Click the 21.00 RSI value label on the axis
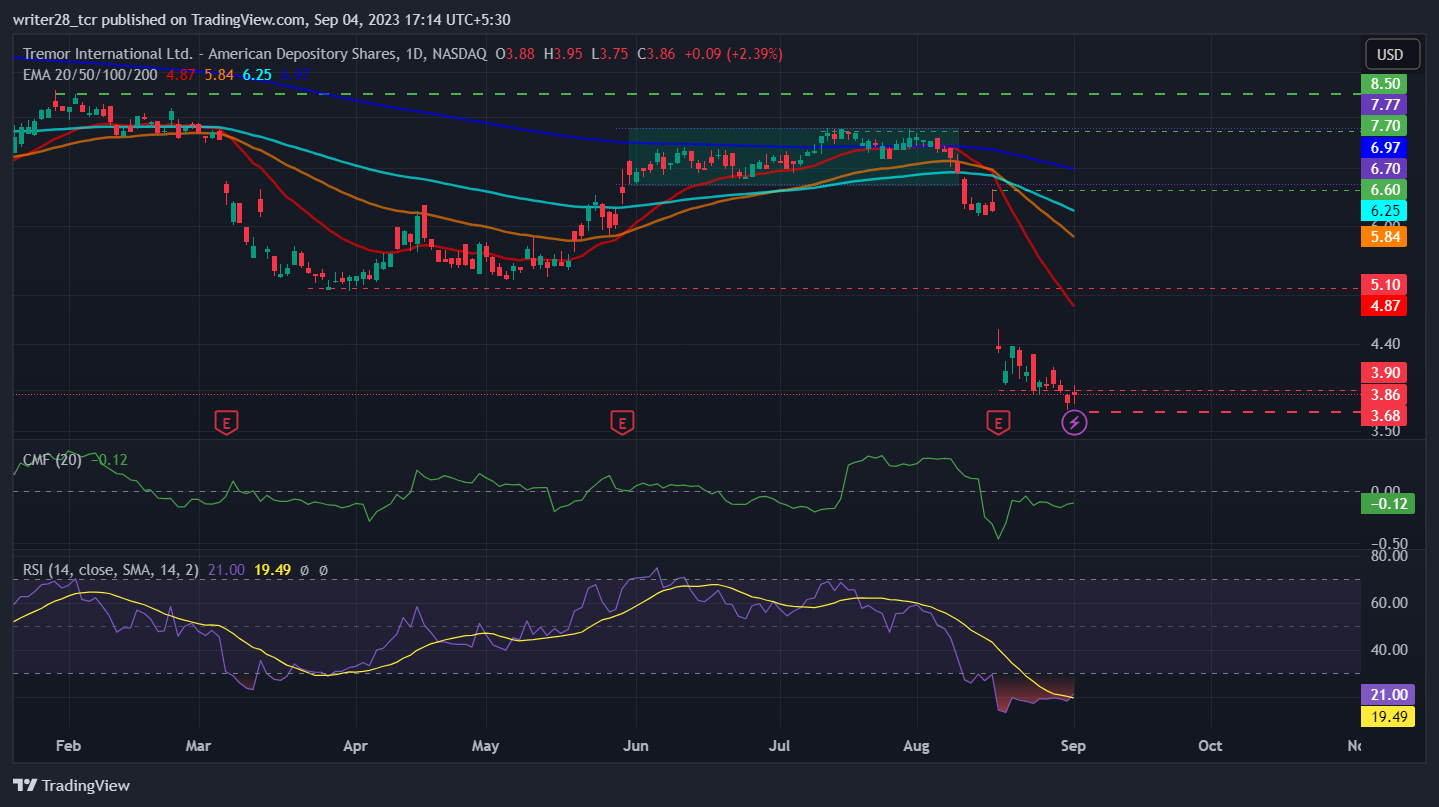Image resolution: width=1439 pixels, height=807 pixels. [x=1388, y=695]
